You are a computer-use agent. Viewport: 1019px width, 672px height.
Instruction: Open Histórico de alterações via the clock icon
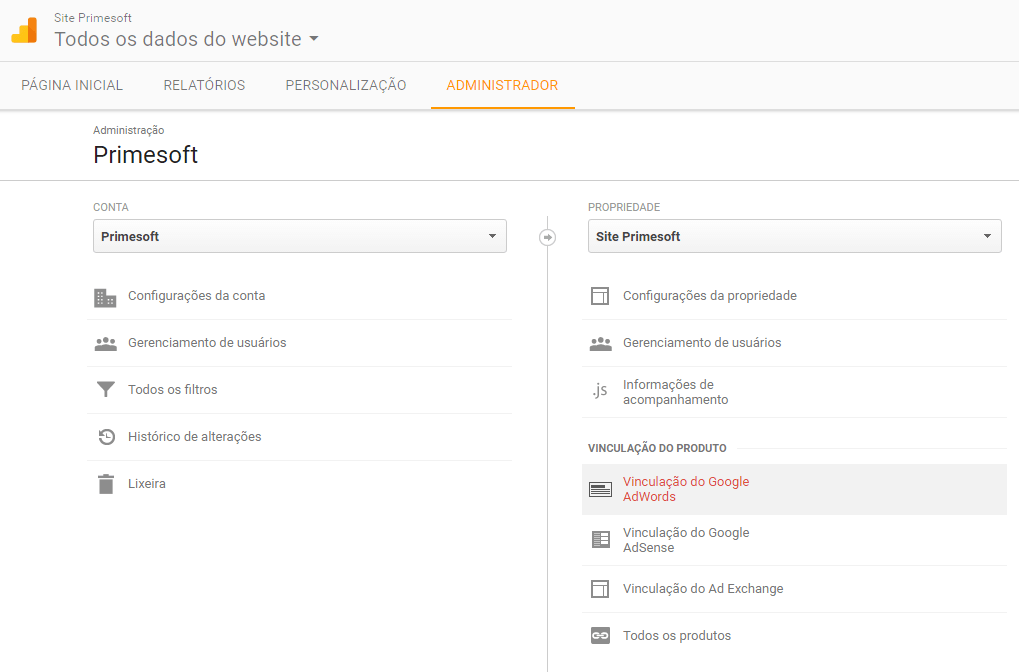pos(106,436)
